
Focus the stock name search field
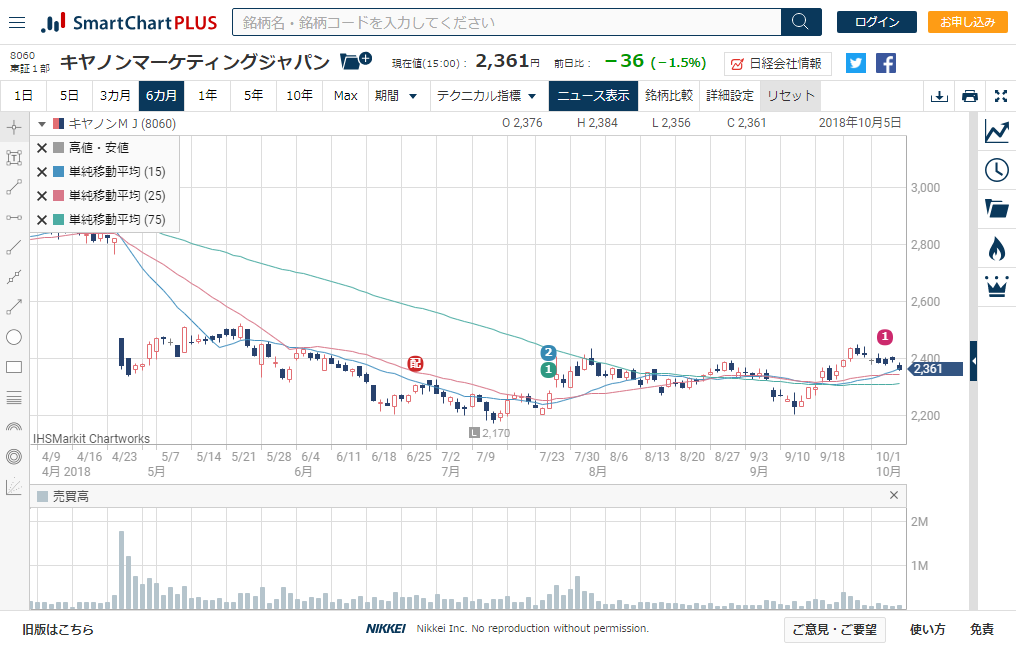pos(507,22)
